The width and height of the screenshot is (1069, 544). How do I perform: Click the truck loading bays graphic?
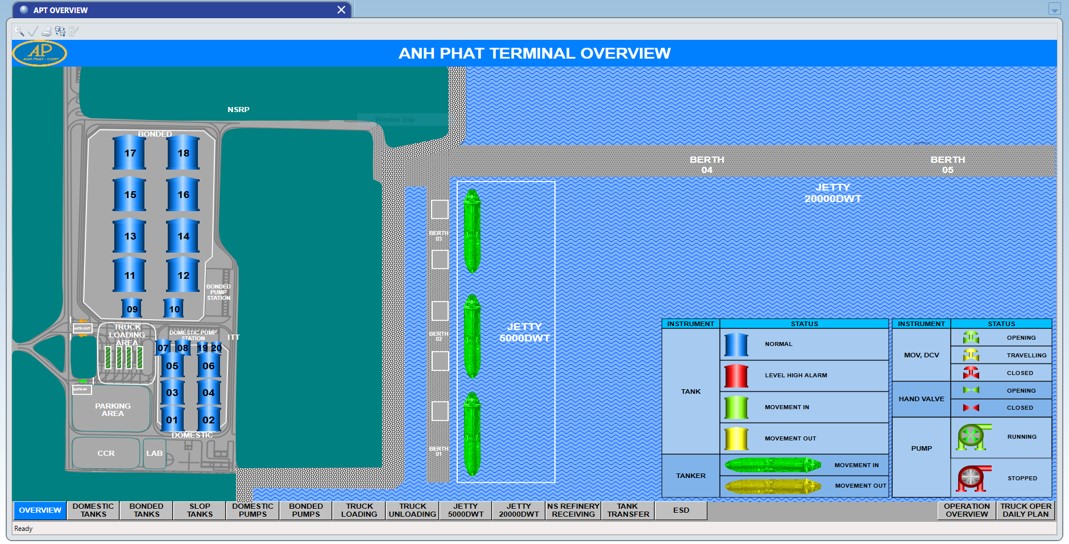pyautogui.click(x=124, y=358)
